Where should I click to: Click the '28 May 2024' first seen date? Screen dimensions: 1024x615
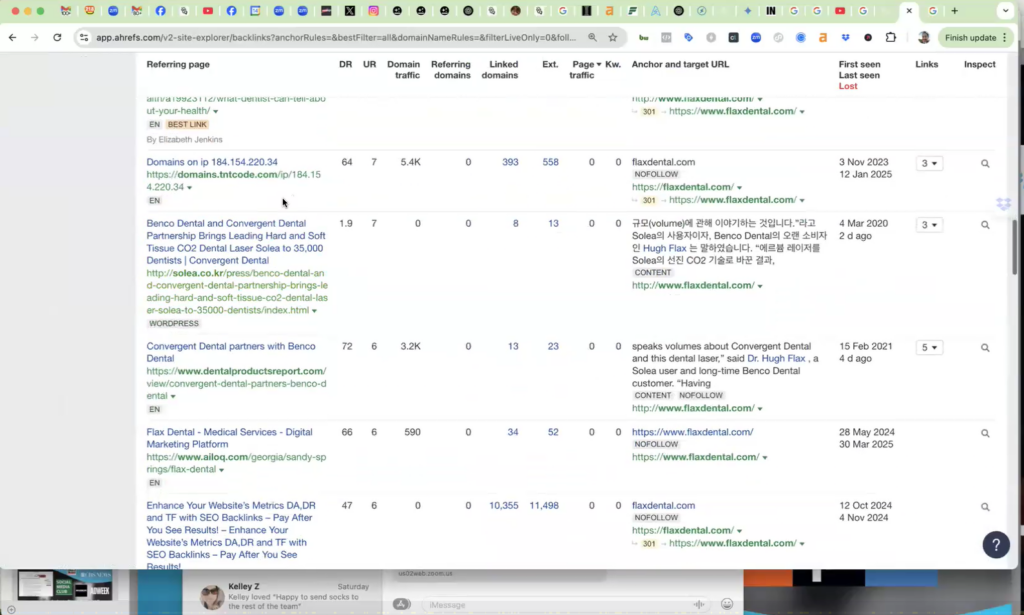(x=867, y=432)
